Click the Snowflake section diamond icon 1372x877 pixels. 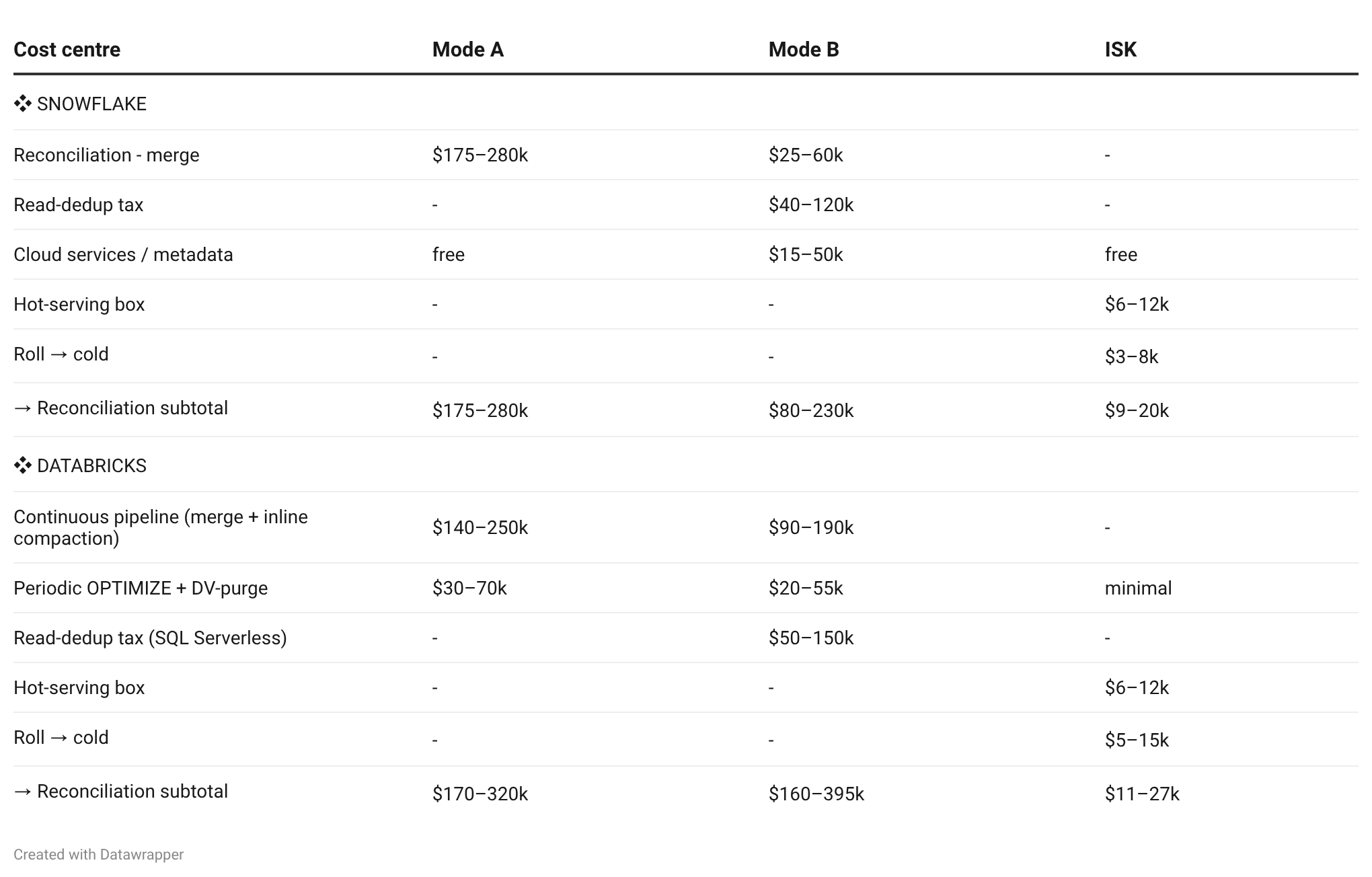(x=23, y=104)
